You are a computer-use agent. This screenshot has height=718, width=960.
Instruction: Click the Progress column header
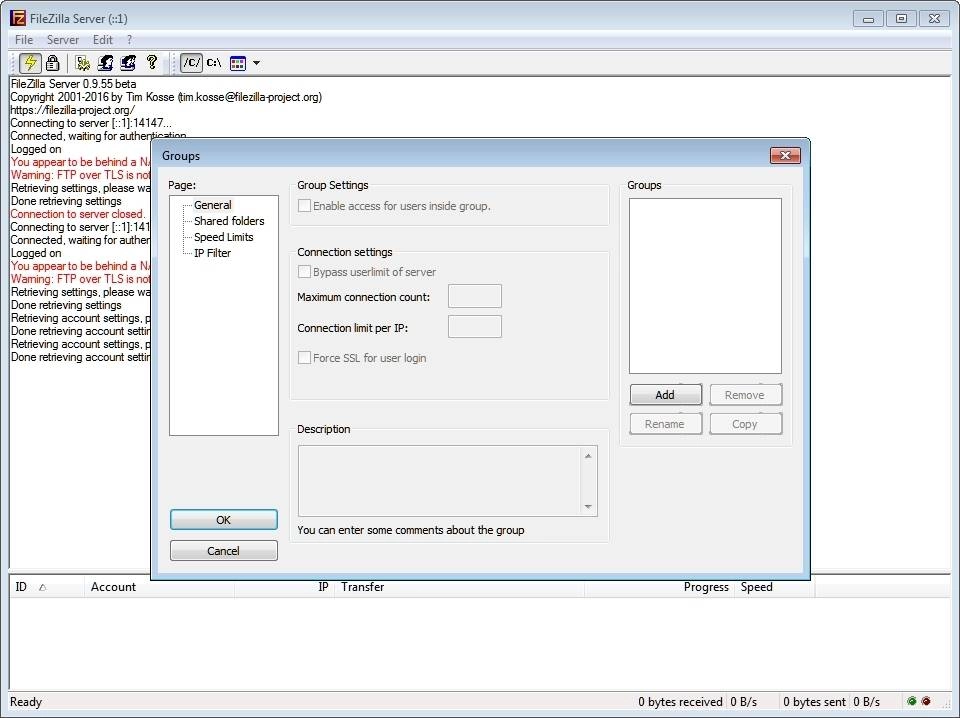pos(659,587)
